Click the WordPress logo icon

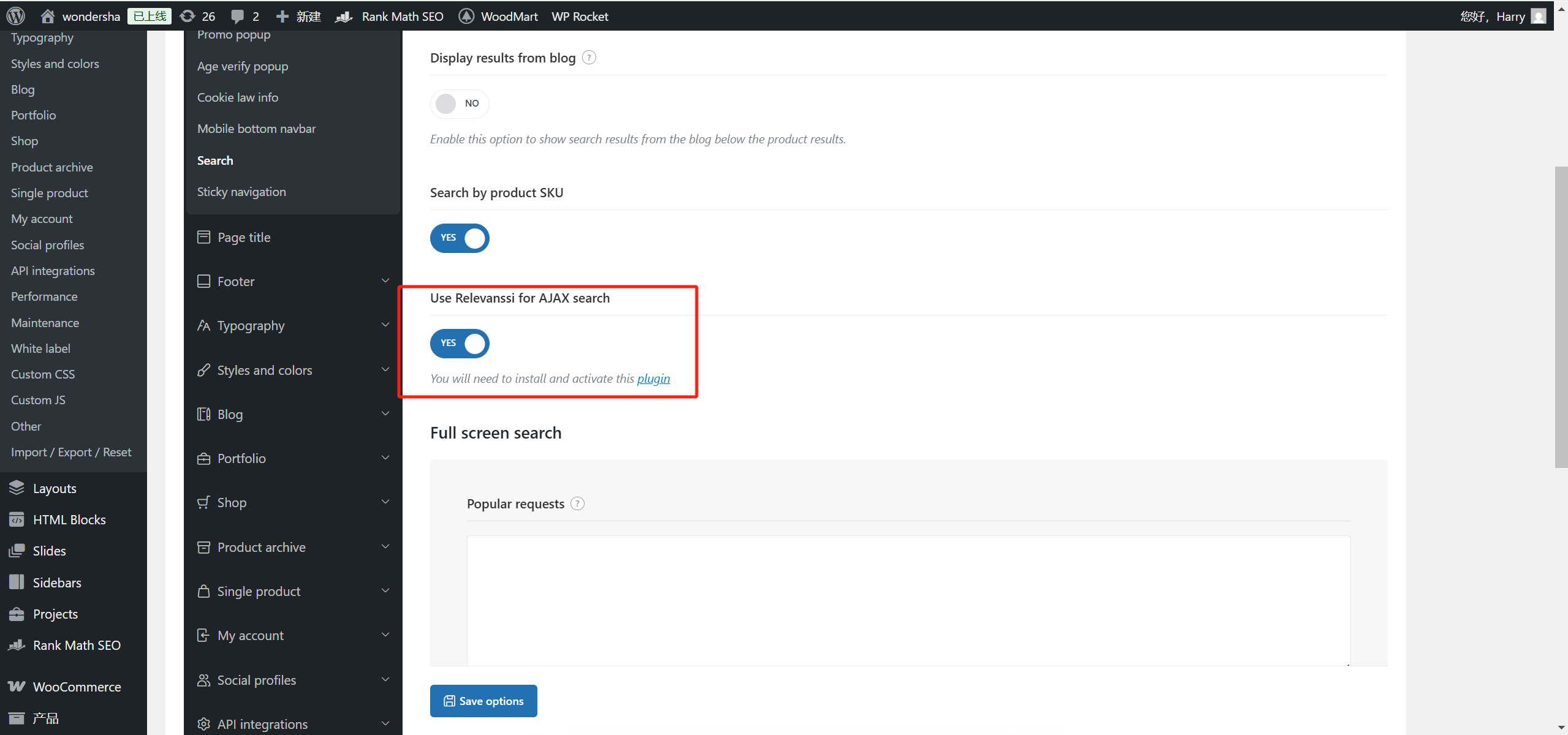(x=16, y=16)
